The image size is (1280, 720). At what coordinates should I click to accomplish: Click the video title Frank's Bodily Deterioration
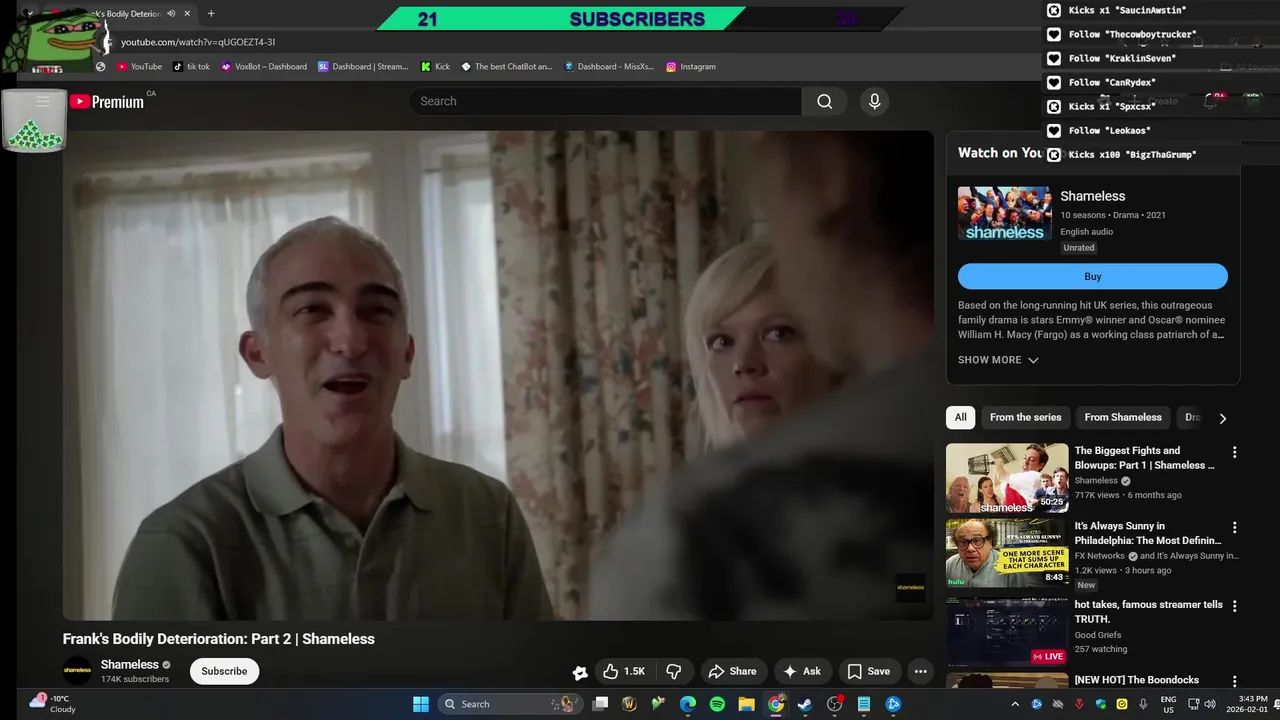point(218,639)
